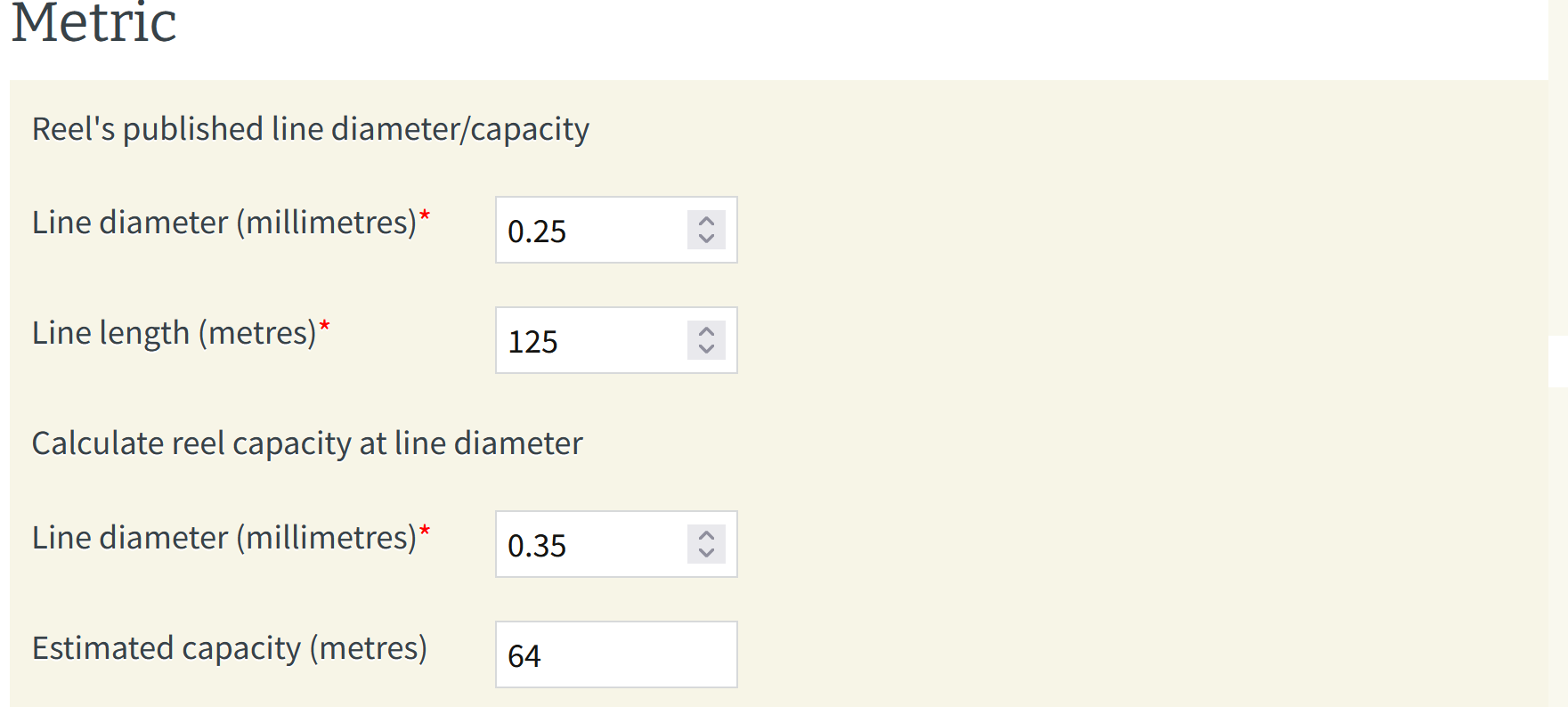Click the red asterisk beside Line length
Image resolution: width=1568 pixels, height=707 pixels.
(x=325, y=326)
